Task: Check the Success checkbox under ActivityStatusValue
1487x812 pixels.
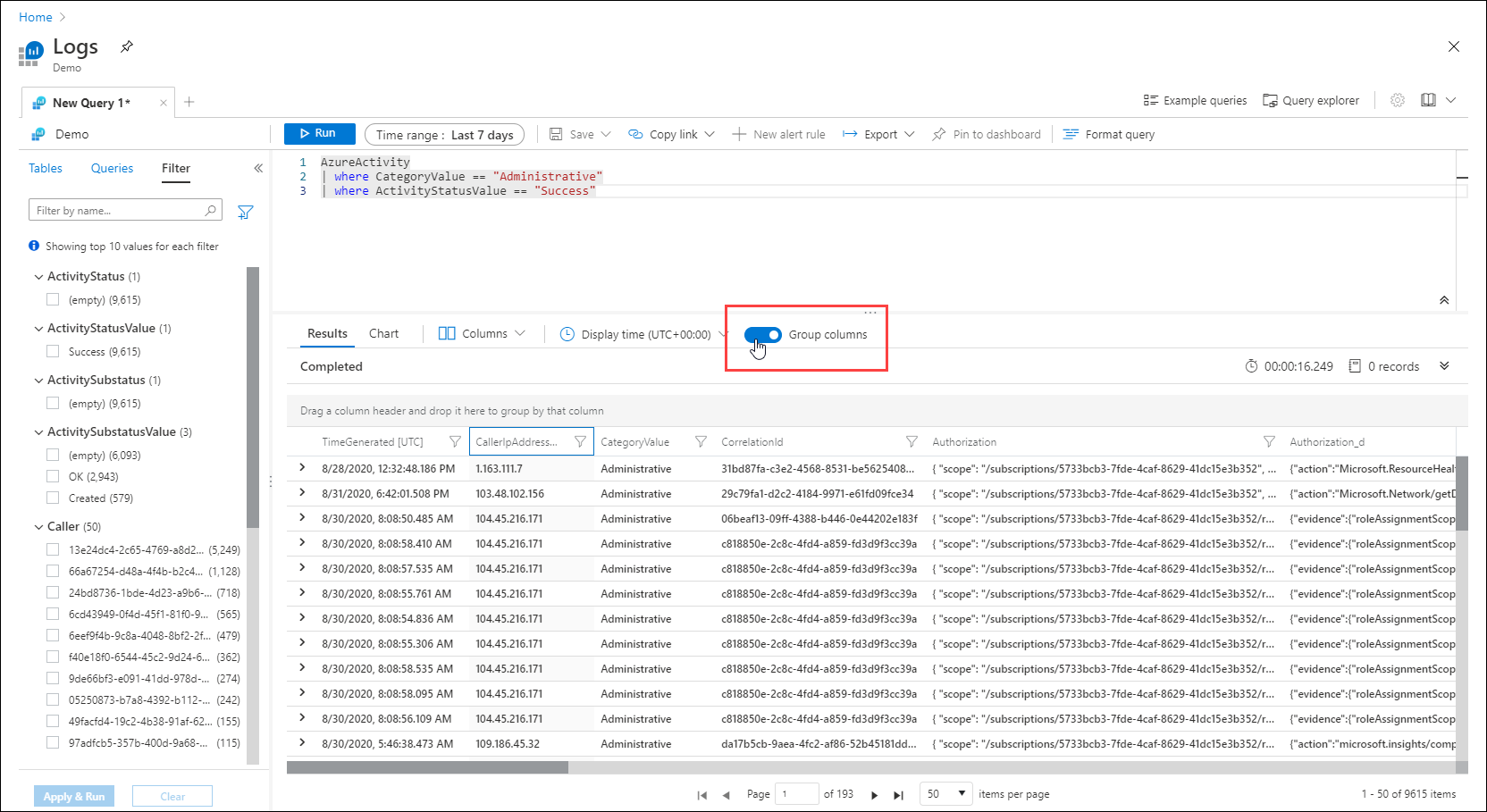Action: [x=53, y=351]
